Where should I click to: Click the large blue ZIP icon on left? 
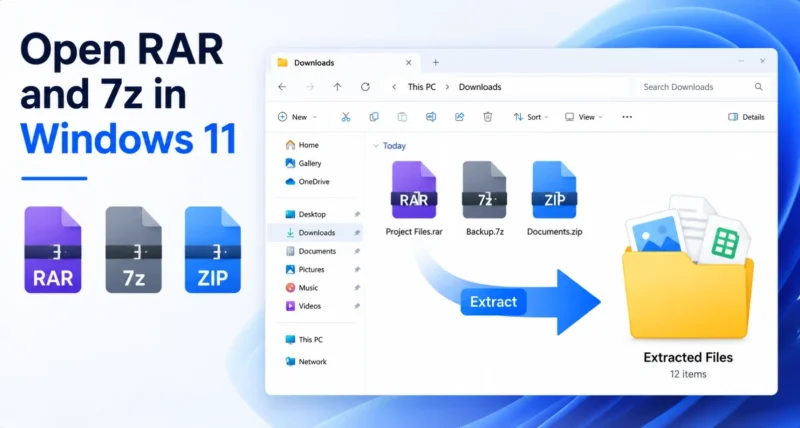213,249
